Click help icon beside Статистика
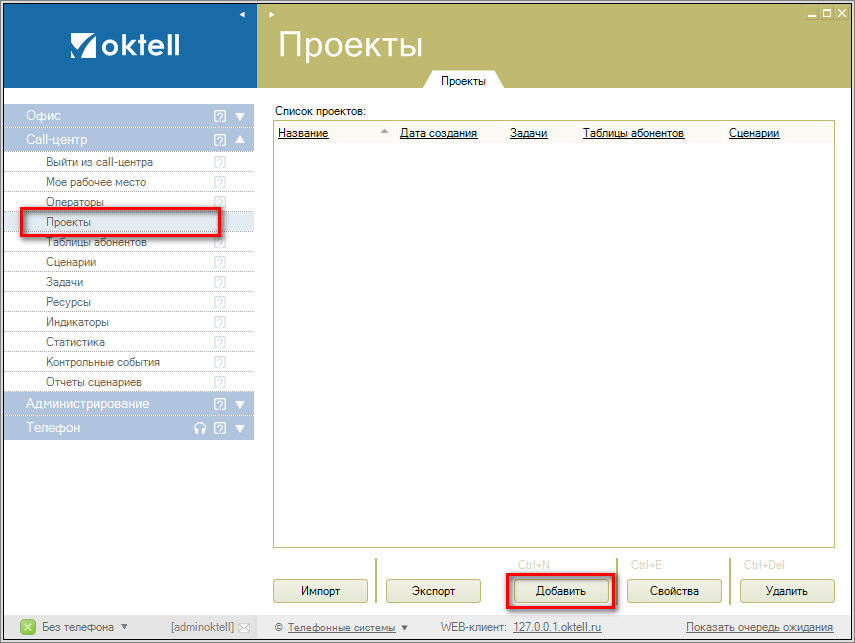 [x=220, y=342]
